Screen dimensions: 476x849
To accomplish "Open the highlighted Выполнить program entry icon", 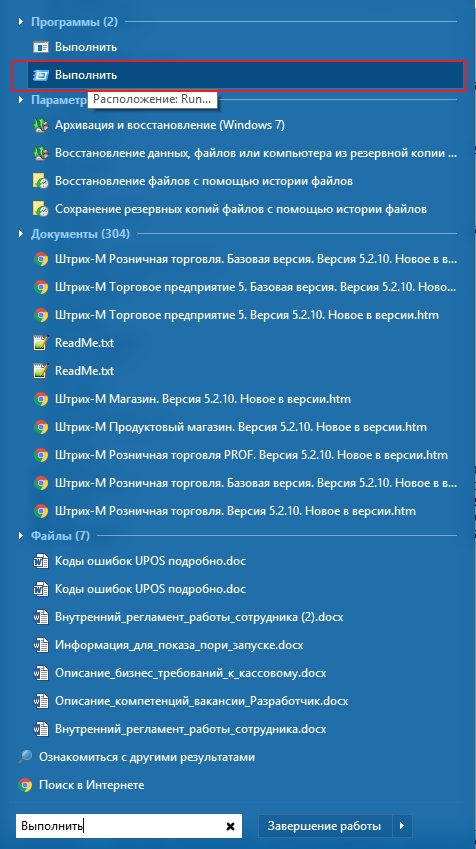I will pos(41,75).
